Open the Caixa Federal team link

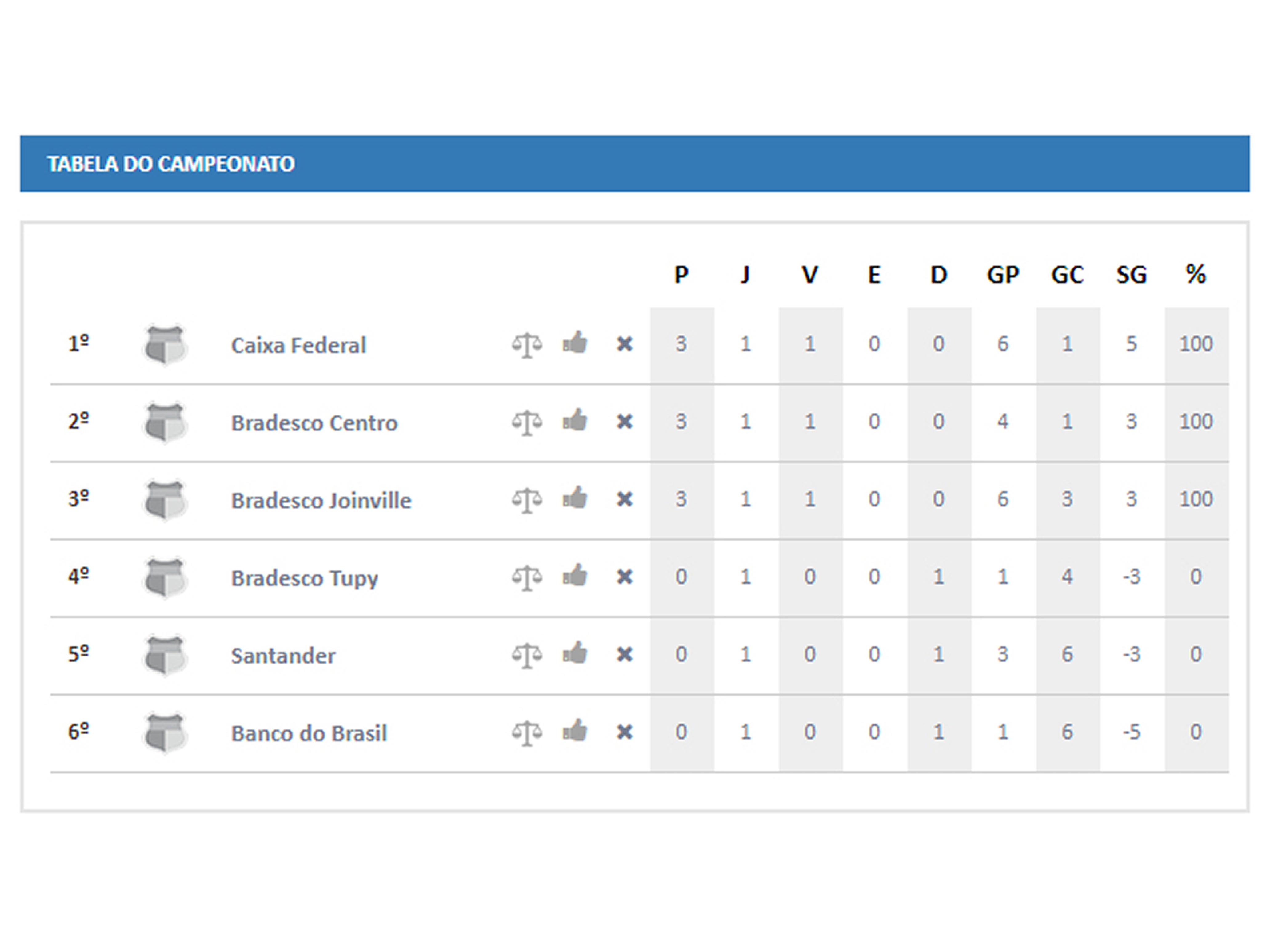tap(298, 345)
